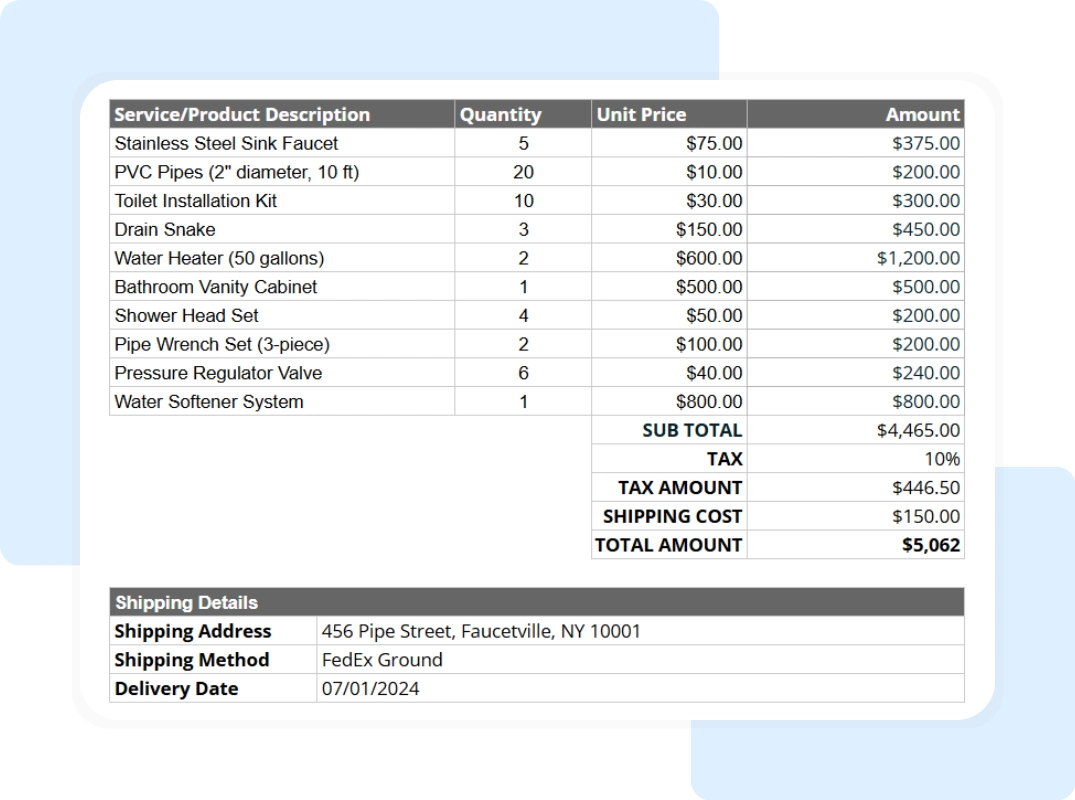The image size is (1075, 800).
Task: Click the Pressure Regulator Valve quantity
Action: pos(521,372)
